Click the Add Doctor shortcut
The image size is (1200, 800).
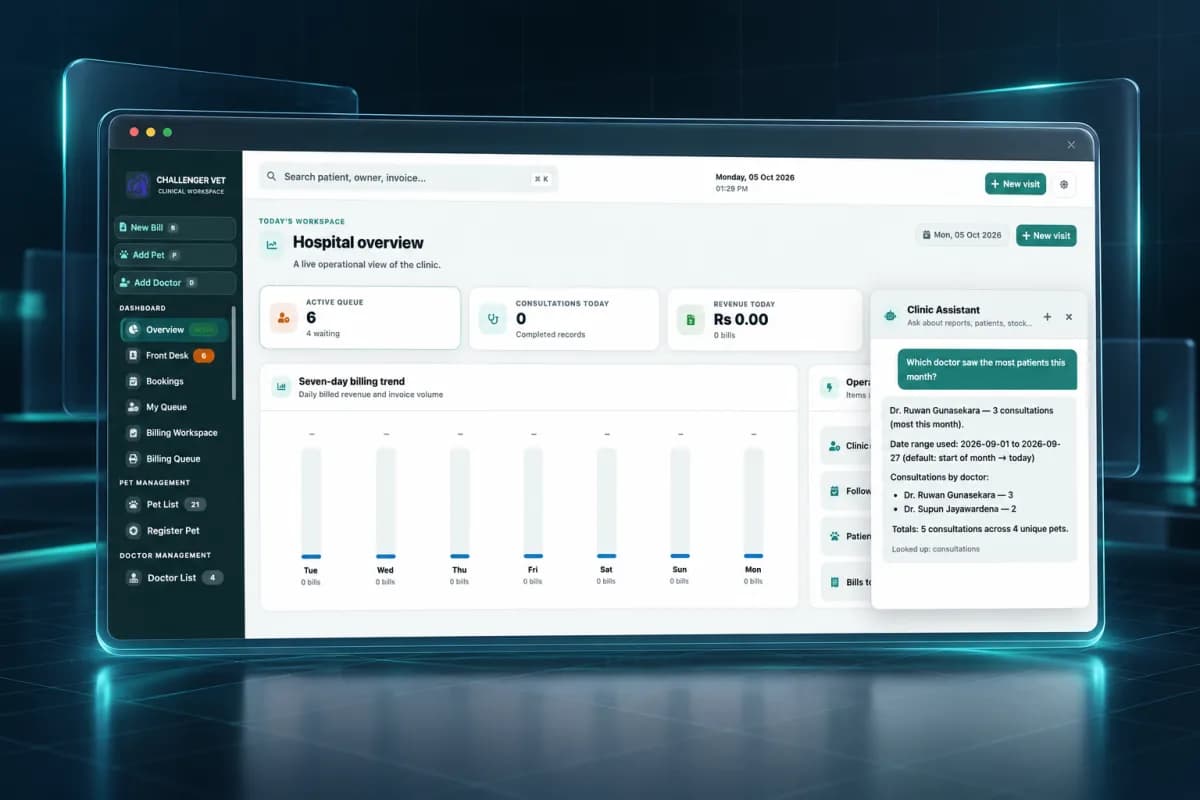(x=175, y=283)
